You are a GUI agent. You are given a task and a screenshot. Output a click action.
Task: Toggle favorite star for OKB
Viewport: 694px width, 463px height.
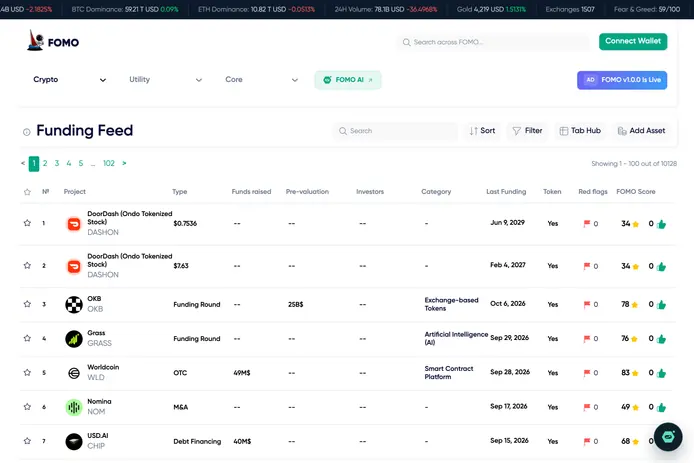point(27,304)
